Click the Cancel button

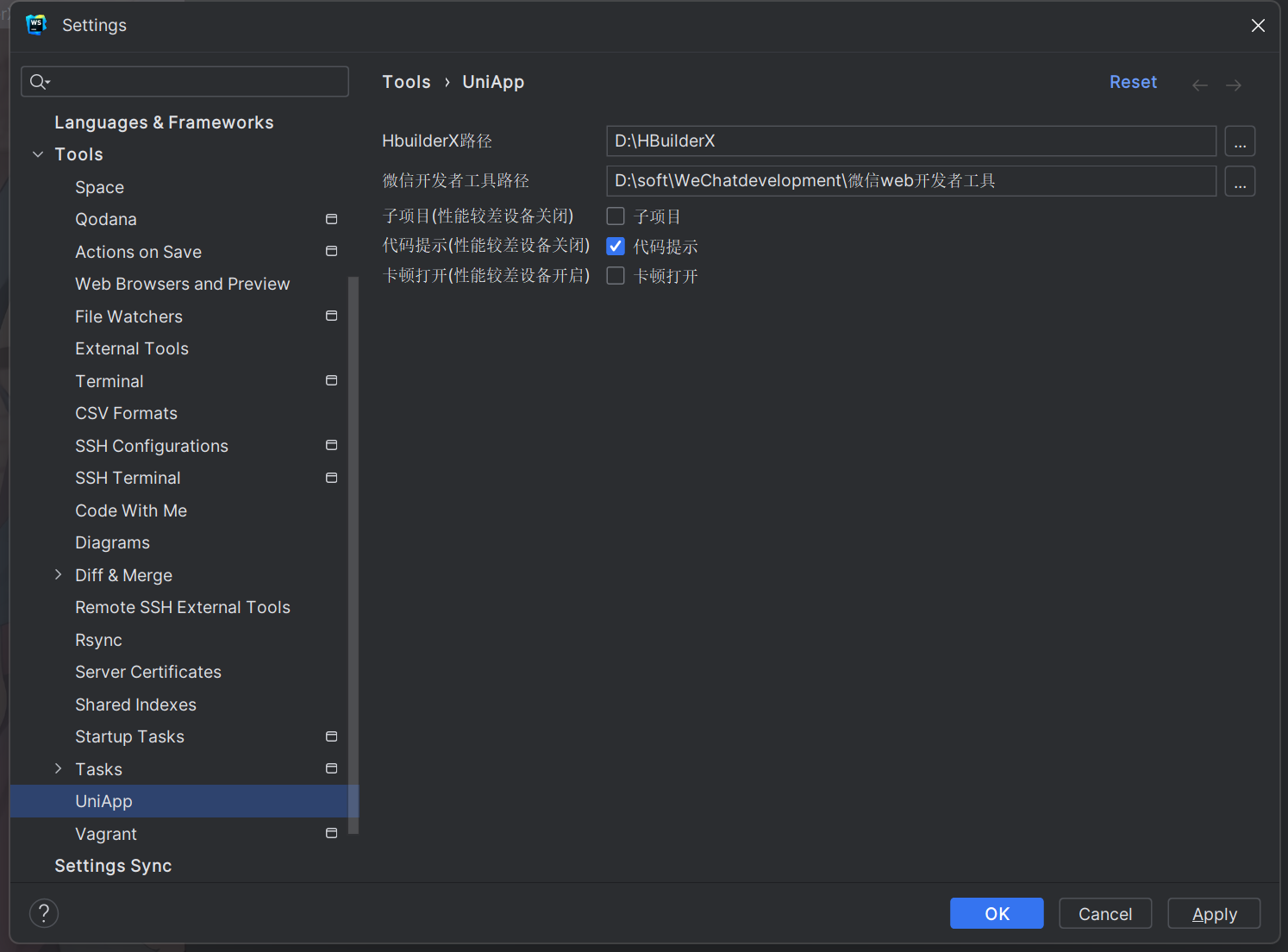click(1105, 913)
